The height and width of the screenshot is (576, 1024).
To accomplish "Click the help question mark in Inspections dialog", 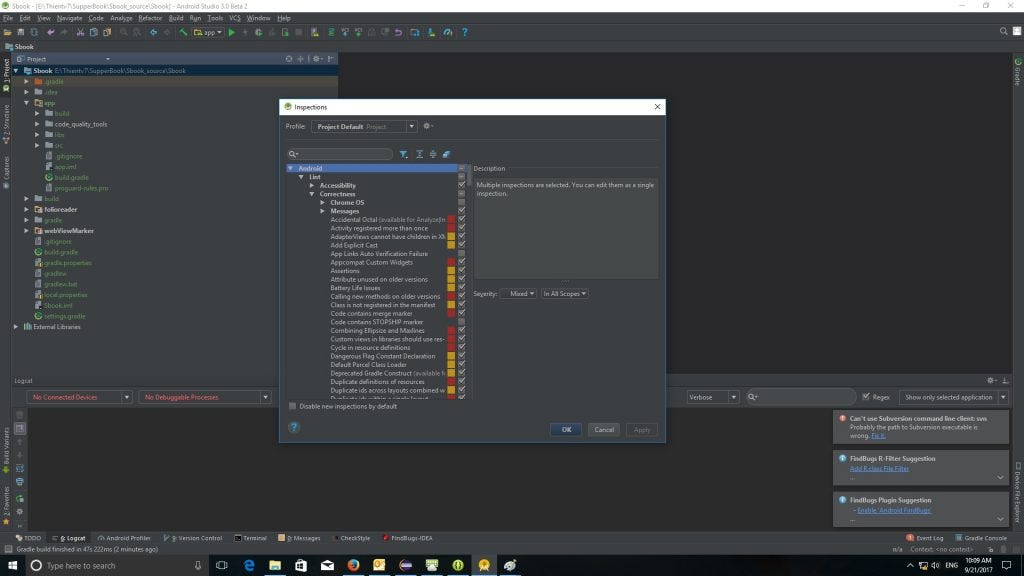I will [x=294, y=427].
